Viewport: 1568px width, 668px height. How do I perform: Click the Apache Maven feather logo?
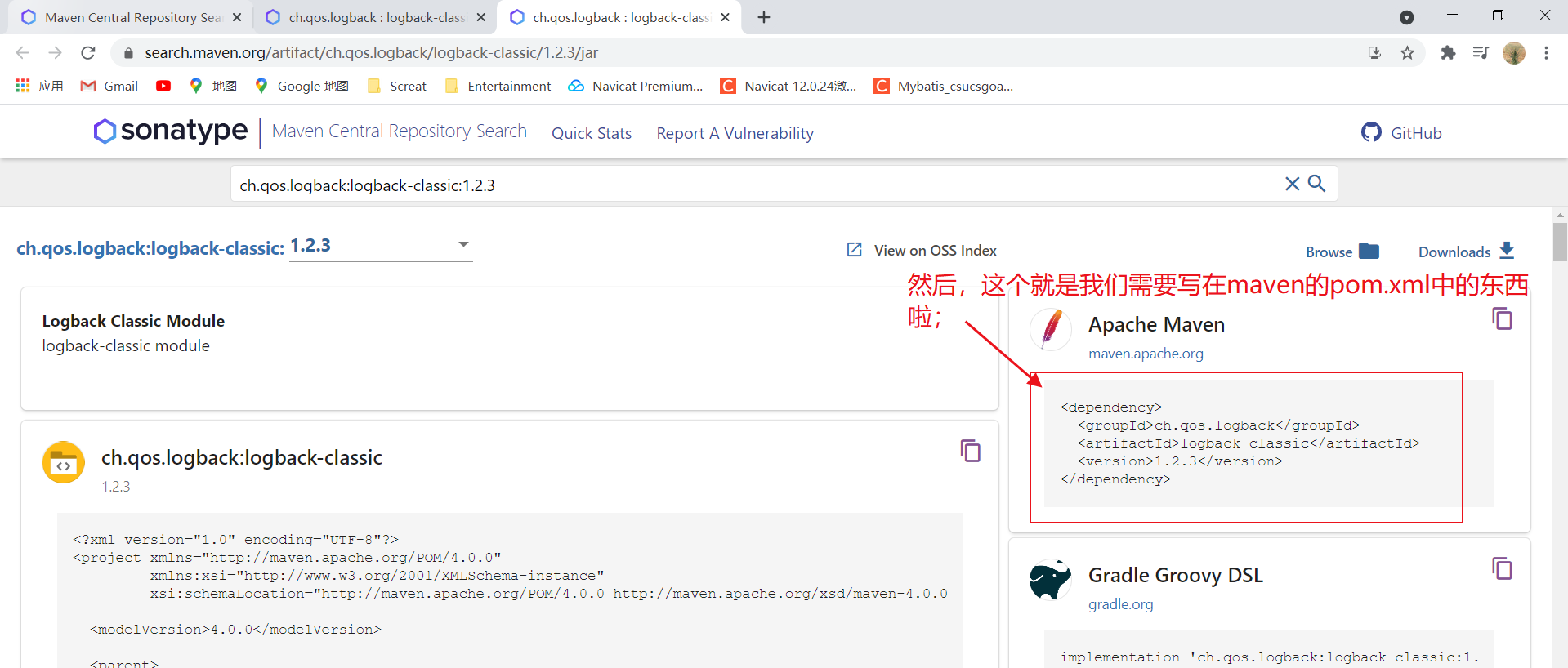pos(1051,330)
